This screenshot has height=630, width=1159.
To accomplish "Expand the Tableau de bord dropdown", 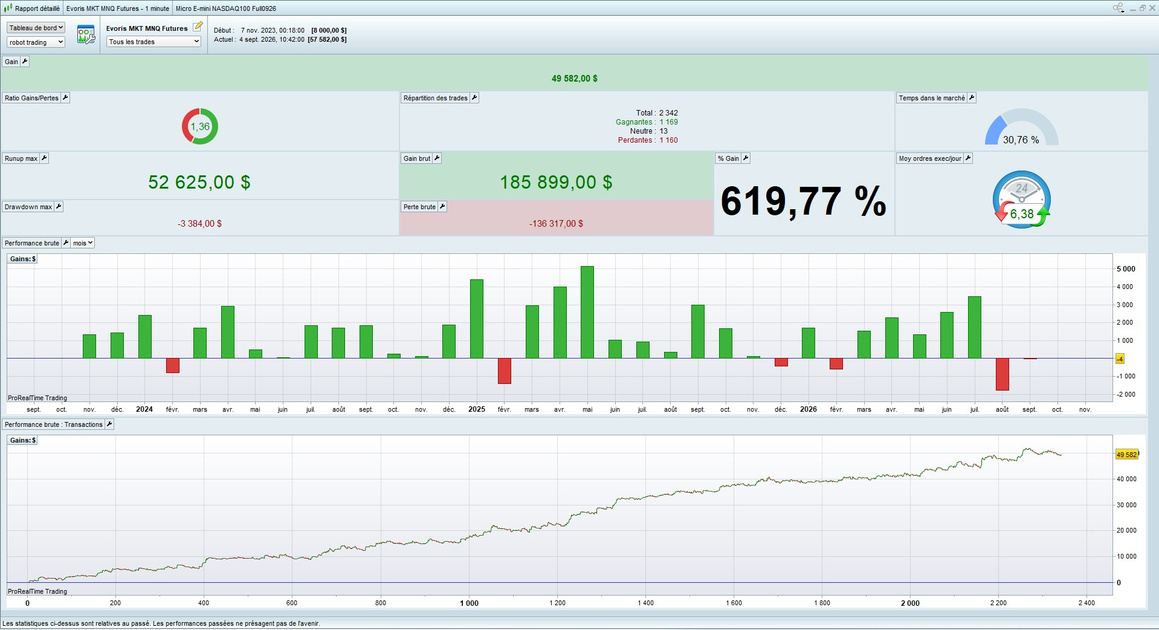I will point(35,27).
